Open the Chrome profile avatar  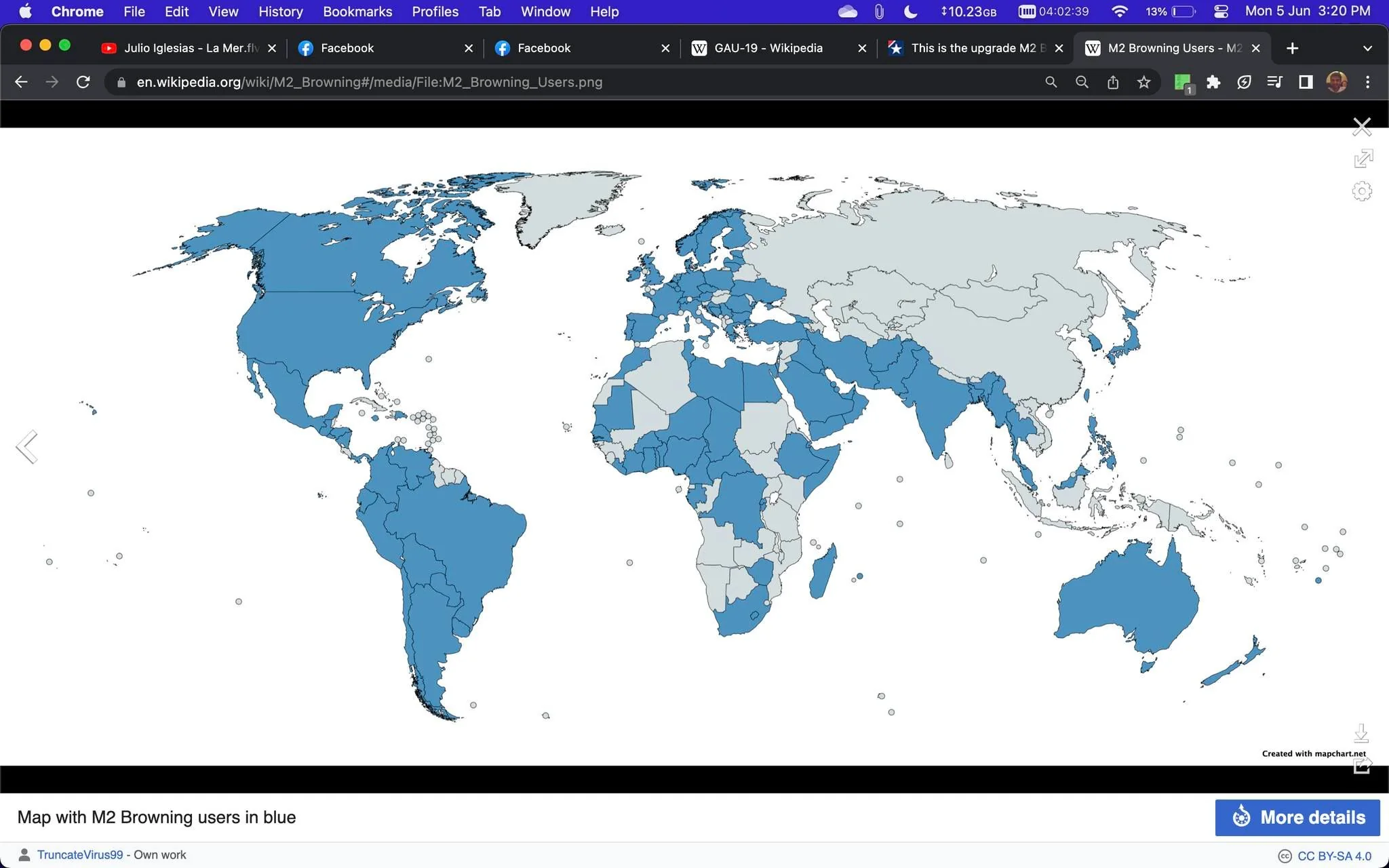pos(1337,82)
